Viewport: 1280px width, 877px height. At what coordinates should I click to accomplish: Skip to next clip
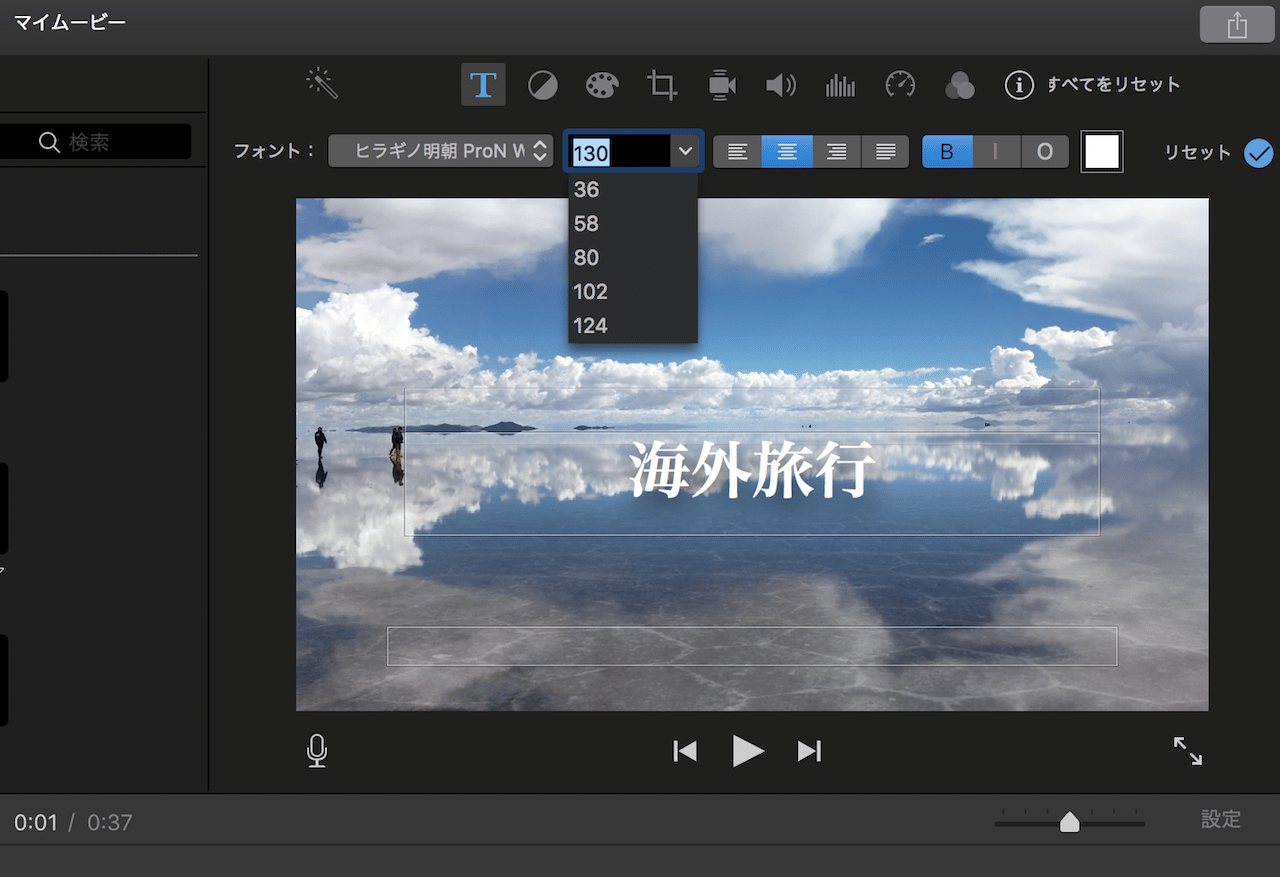[809, 751]
